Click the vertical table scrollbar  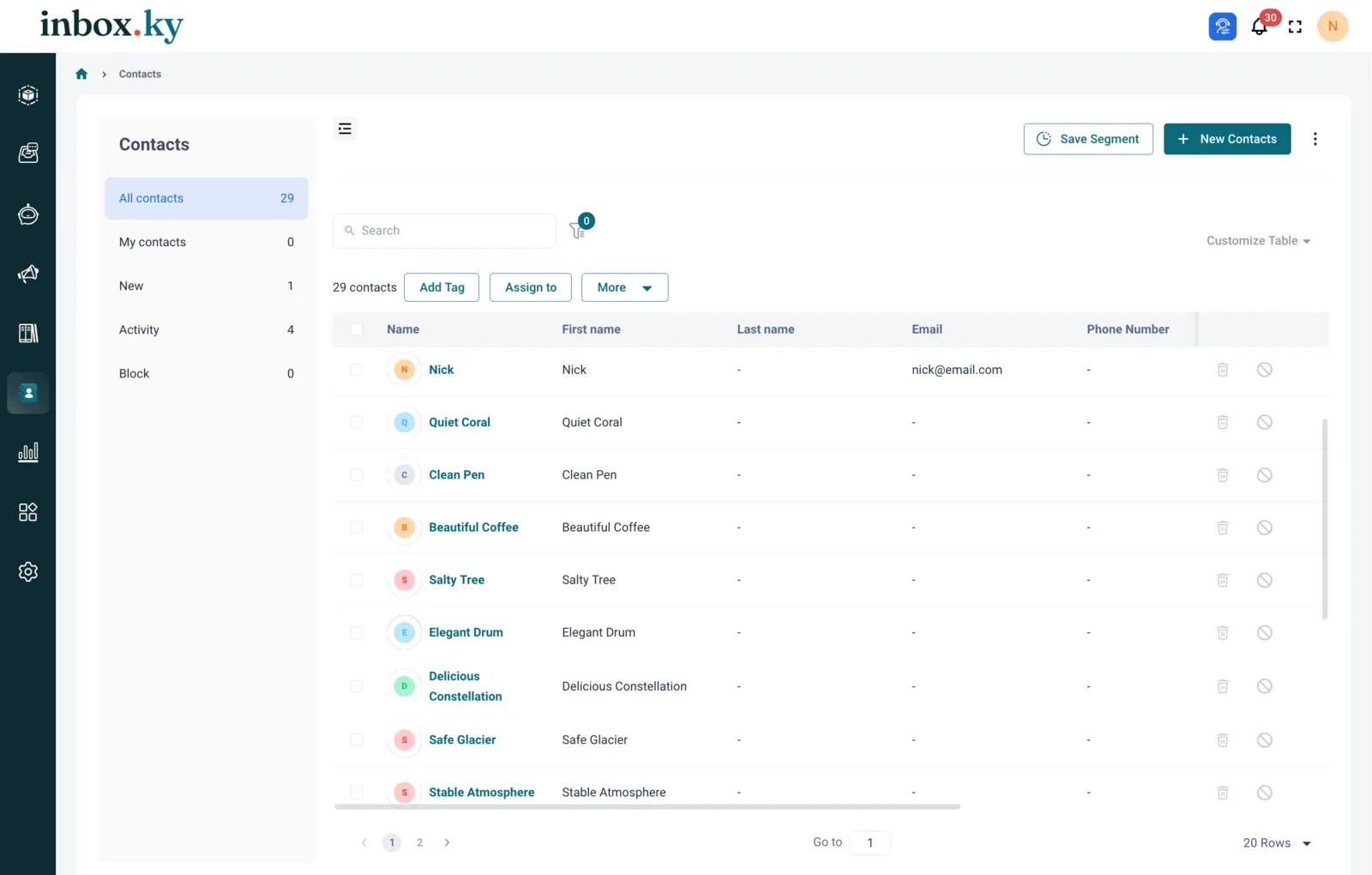[1325, 519]
